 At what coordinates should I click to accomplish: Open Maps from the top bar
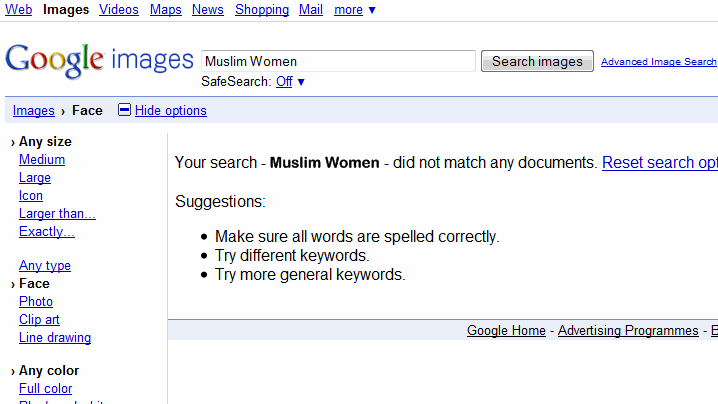166,10
